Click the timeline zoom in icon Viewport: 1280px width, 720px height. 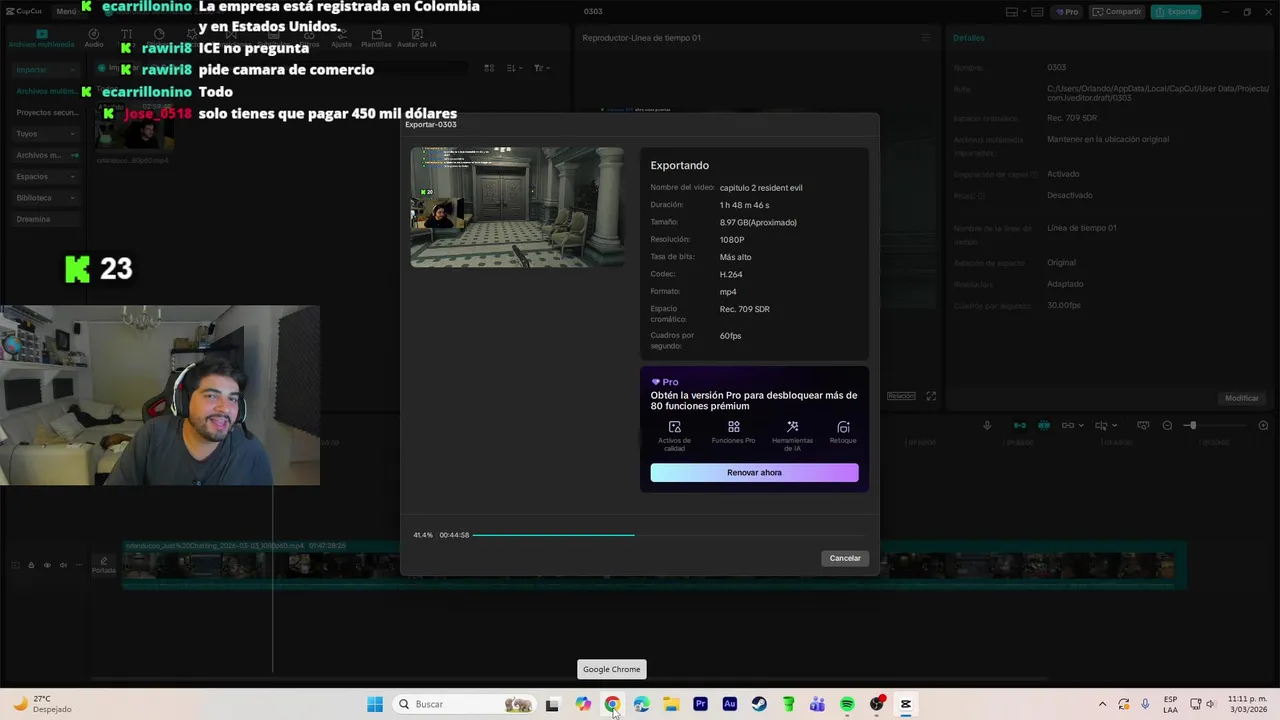(1263, 426)
